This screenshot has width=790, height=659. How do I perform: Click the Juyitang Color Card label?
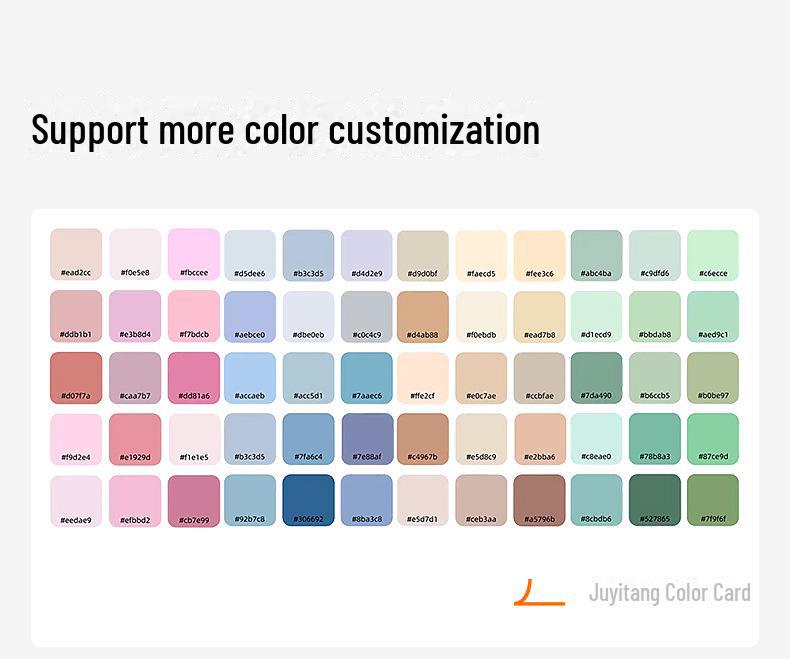tap(669, 593)
